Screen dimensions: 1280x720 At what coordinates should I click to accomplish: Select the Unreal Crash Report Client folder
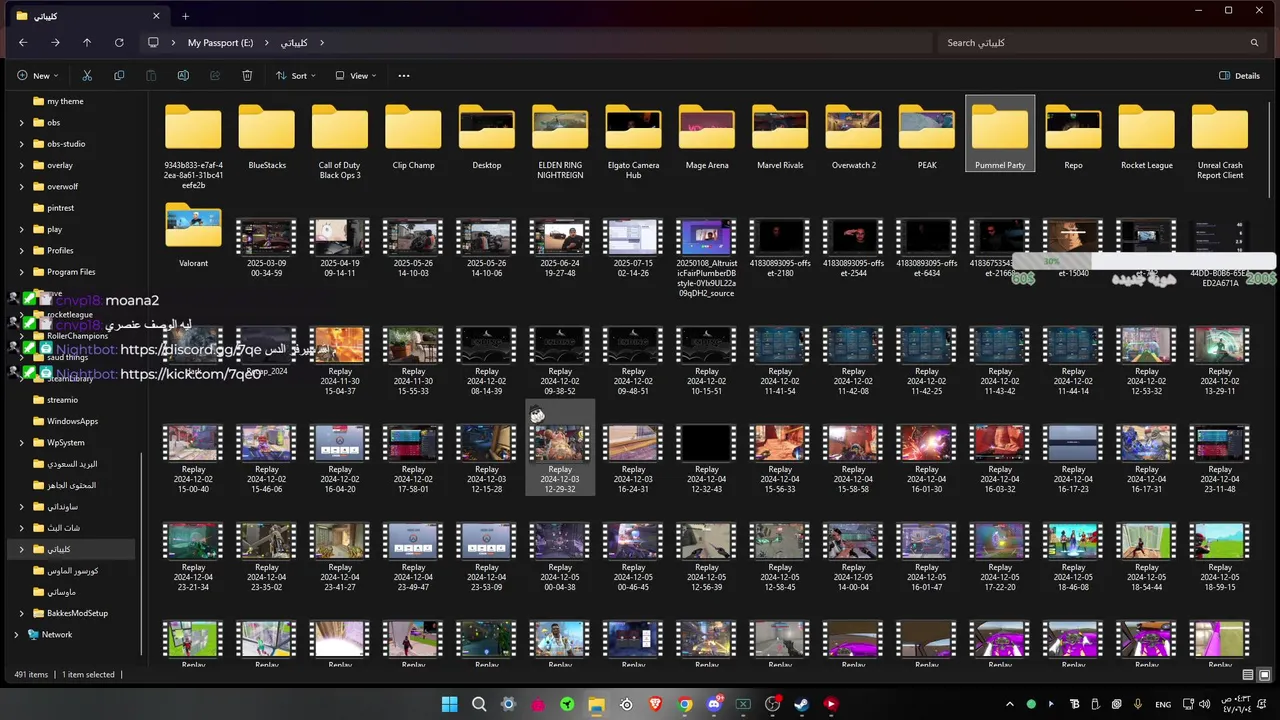[1220, 141]
